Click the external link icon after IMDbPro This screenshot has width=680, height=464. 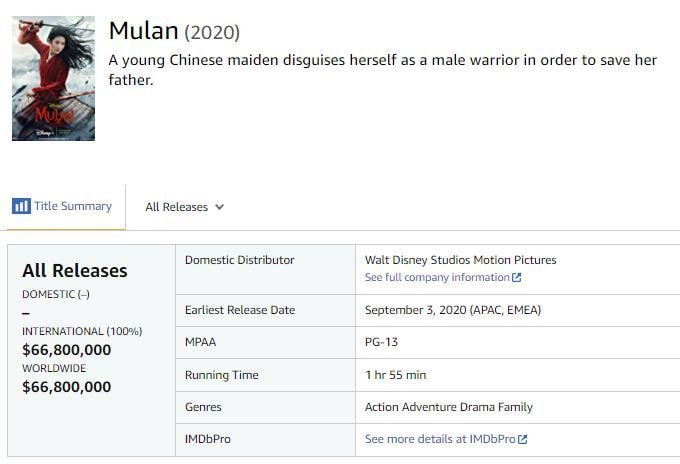point(522,439)
